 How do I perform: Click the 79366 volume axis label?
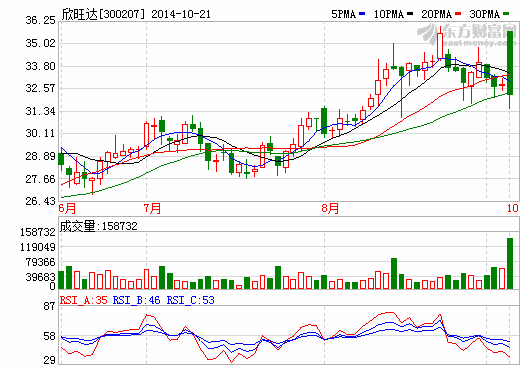coord(41,262)
